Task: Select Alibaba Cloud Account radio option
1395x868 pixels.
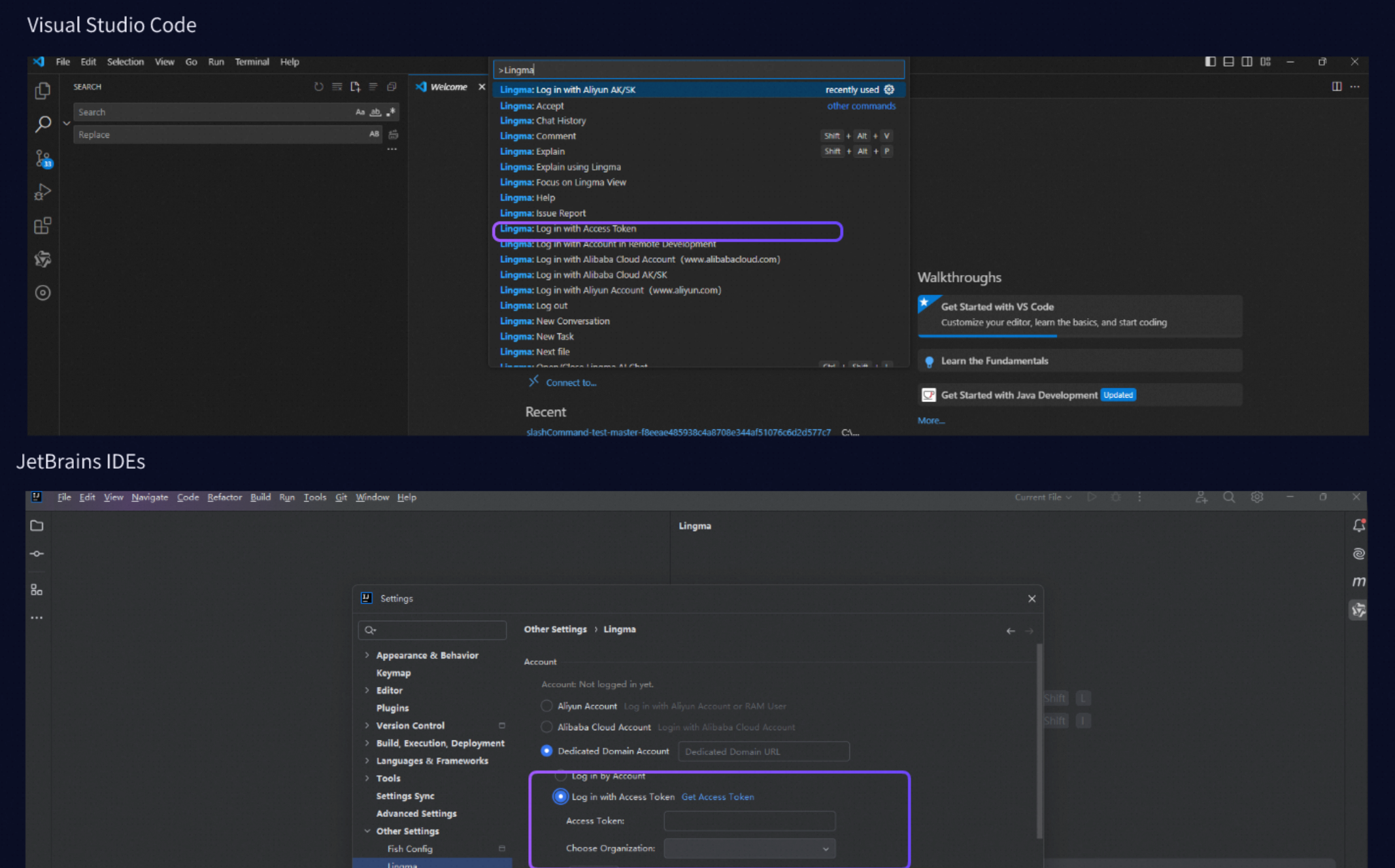Action: click(x=546, y=727)
